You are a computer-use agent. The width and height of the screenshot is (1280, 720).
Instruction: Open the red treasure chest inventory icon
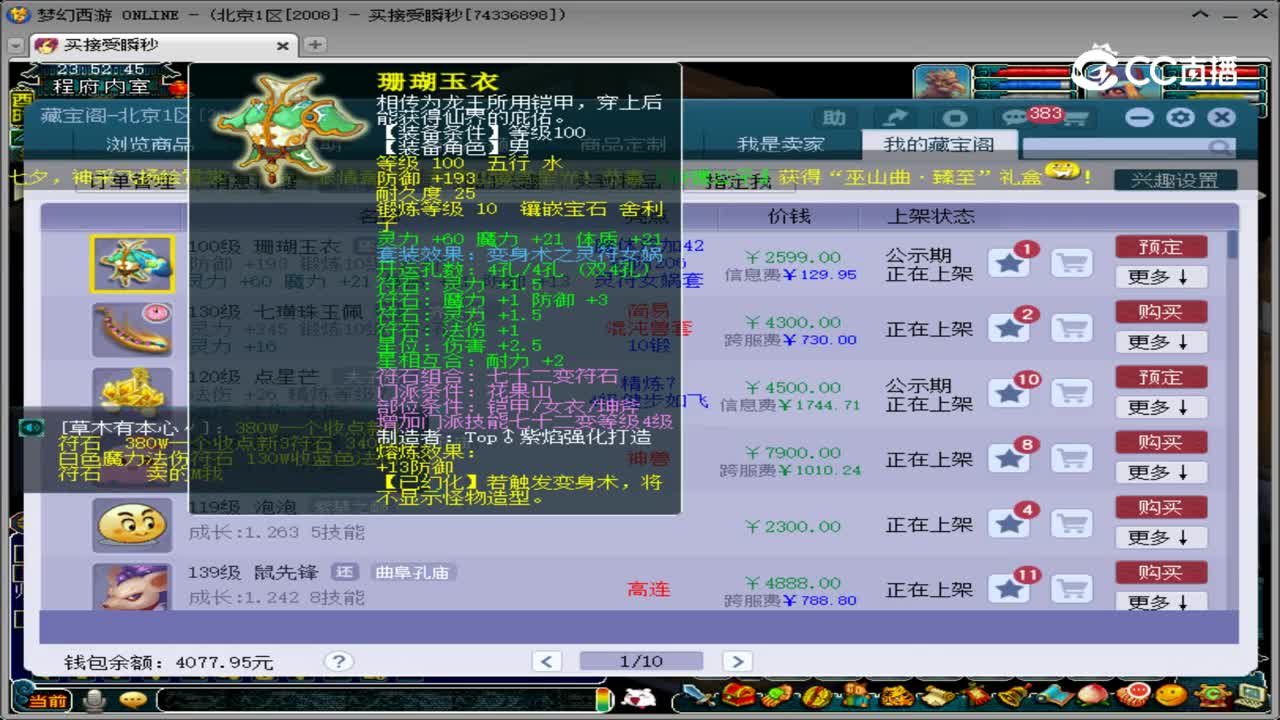(740, 696)
